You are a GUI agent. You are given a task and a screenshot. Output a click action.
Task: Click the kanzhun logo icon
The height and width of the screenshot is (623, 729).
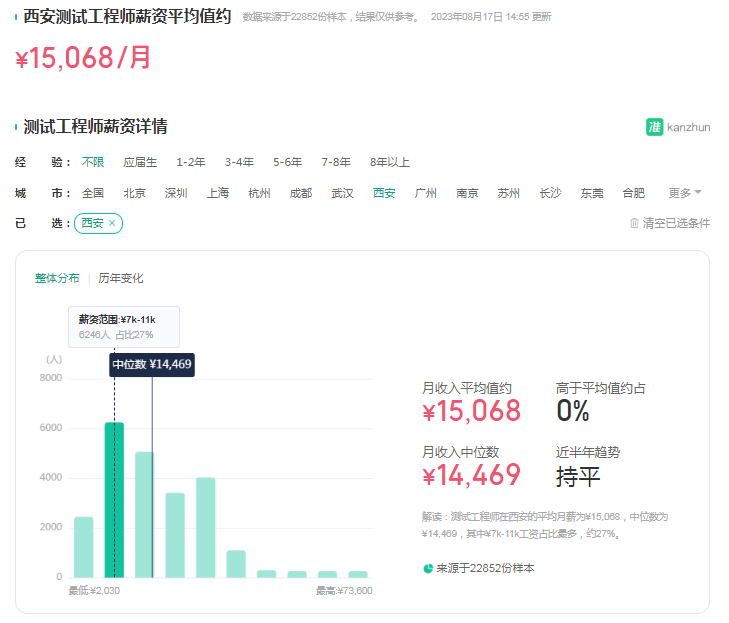(x=654, y=127)
